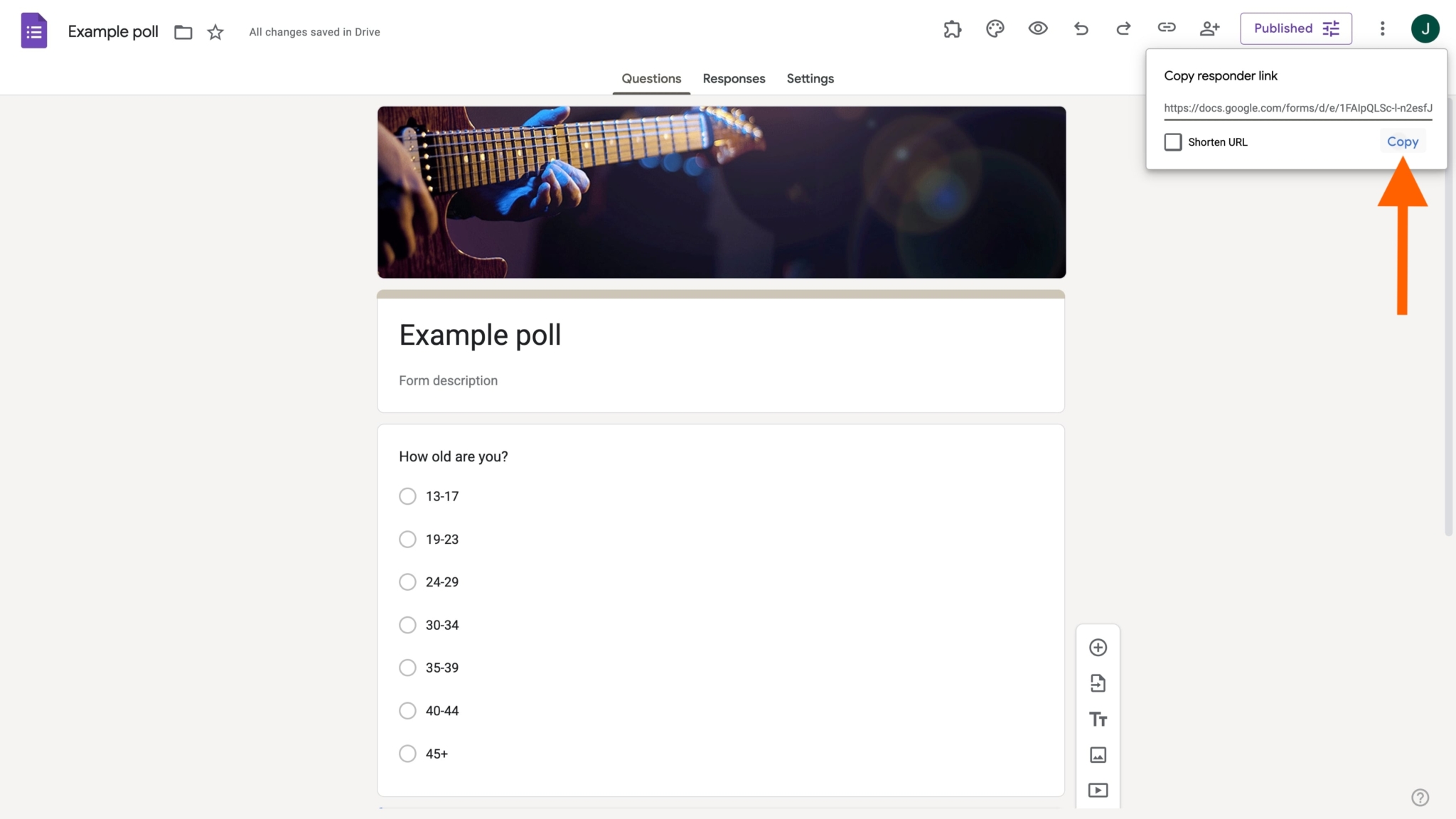Viewport: 1456px width, 819px height.
Task: Open the more options menu
Action: (1383, 28)
